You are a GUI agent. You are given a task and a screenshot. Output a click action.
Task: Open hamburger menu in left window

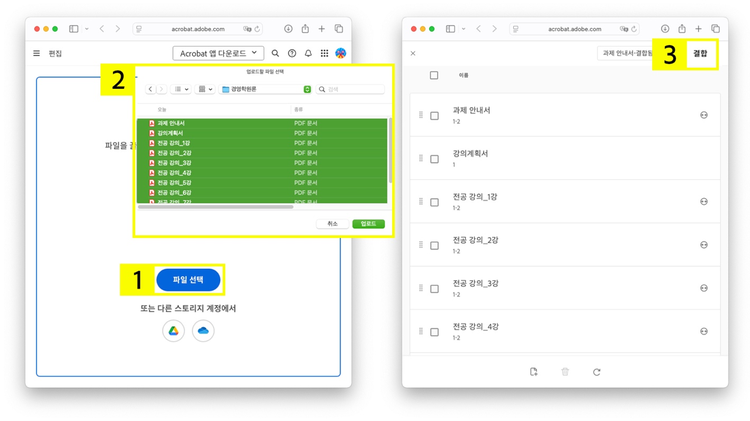pyautogui.click(x=36, y=53)
